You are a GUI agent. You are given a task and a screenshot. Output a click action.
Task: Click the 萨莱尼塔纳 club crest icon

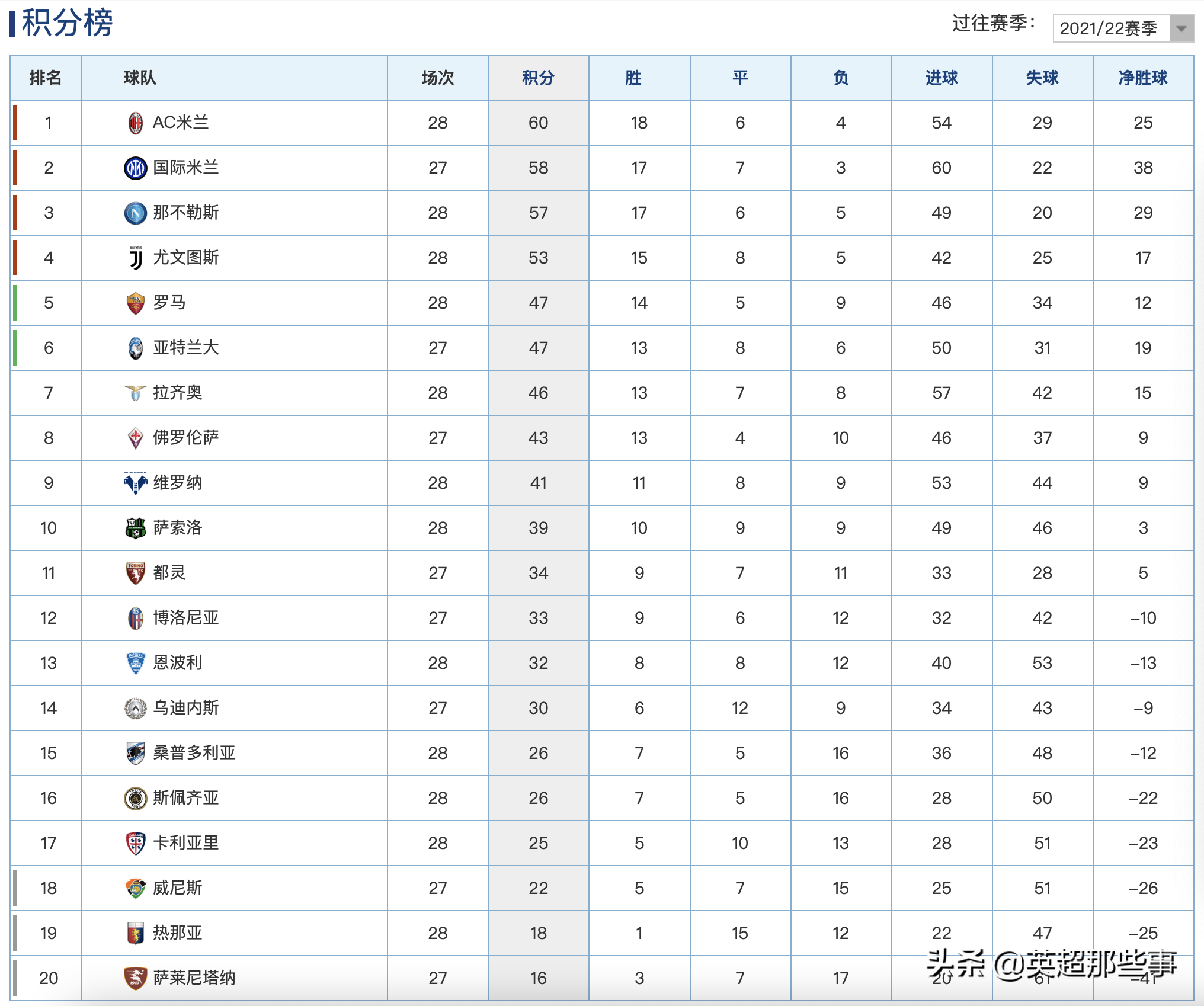(136, 978)
